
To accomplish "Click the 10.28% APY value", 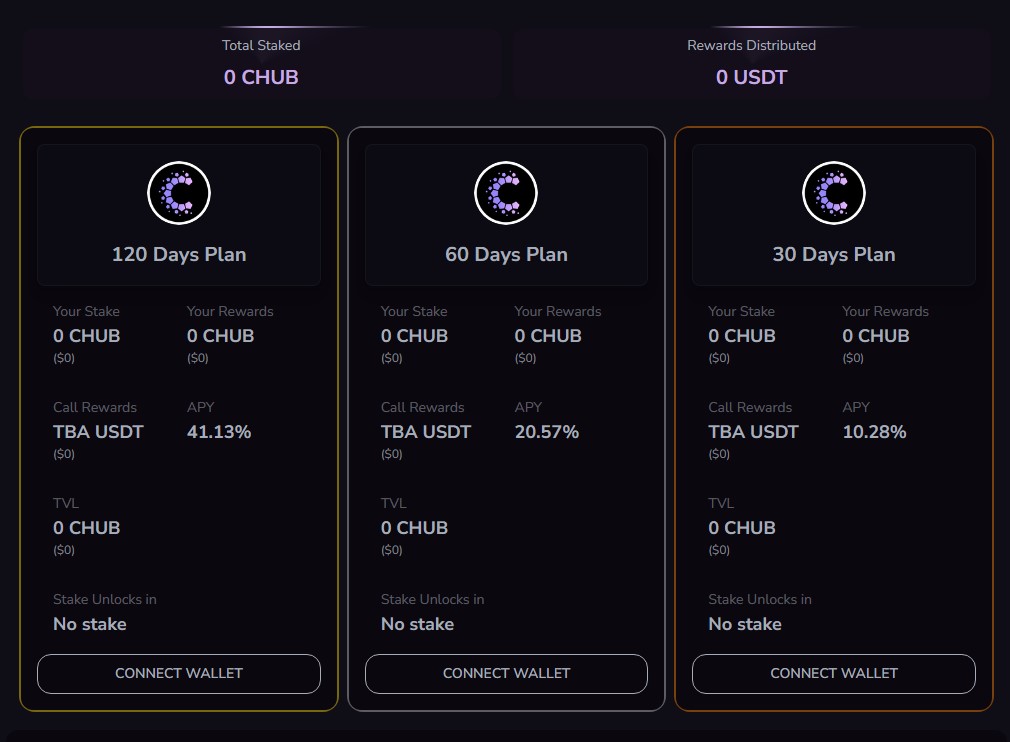I will 875,432.
